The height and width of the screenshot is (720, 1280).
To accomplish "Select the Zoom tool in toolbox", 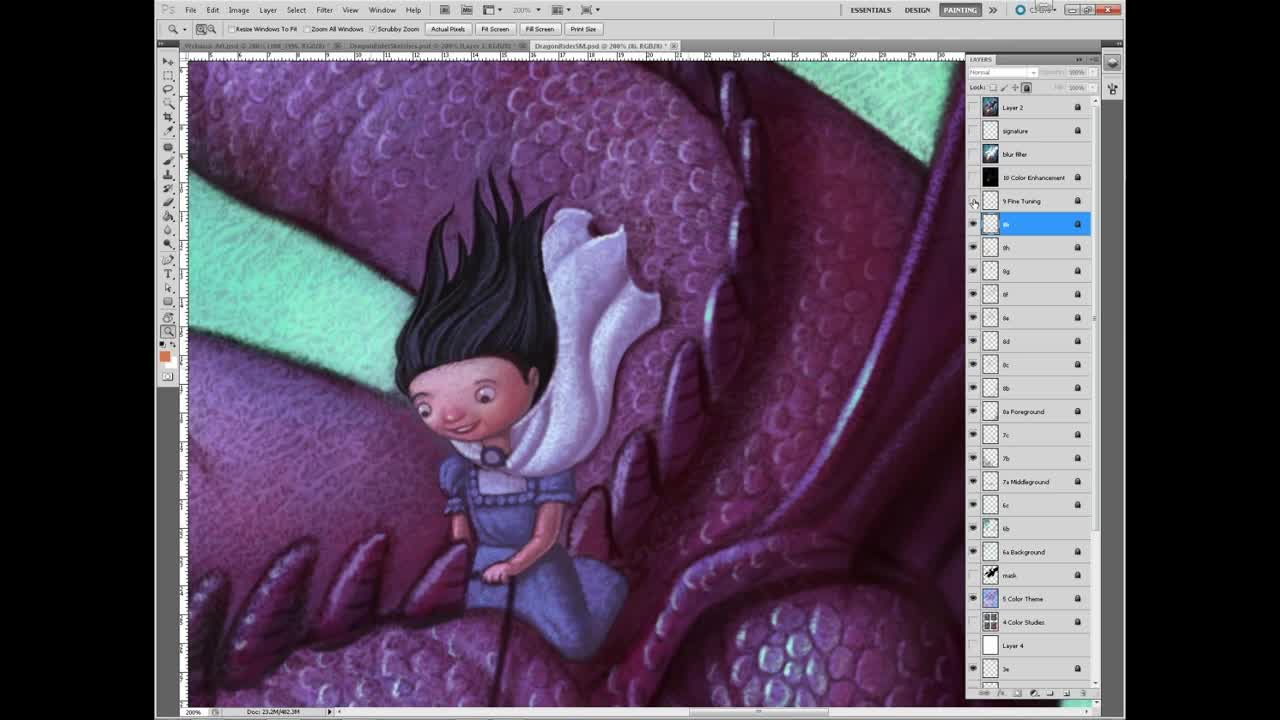I will pos(168,332).
